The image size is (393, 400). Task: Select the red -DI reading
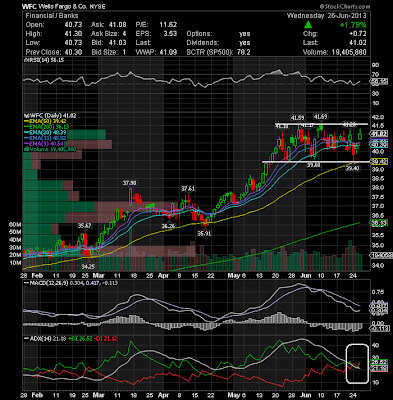coord(105,339)
